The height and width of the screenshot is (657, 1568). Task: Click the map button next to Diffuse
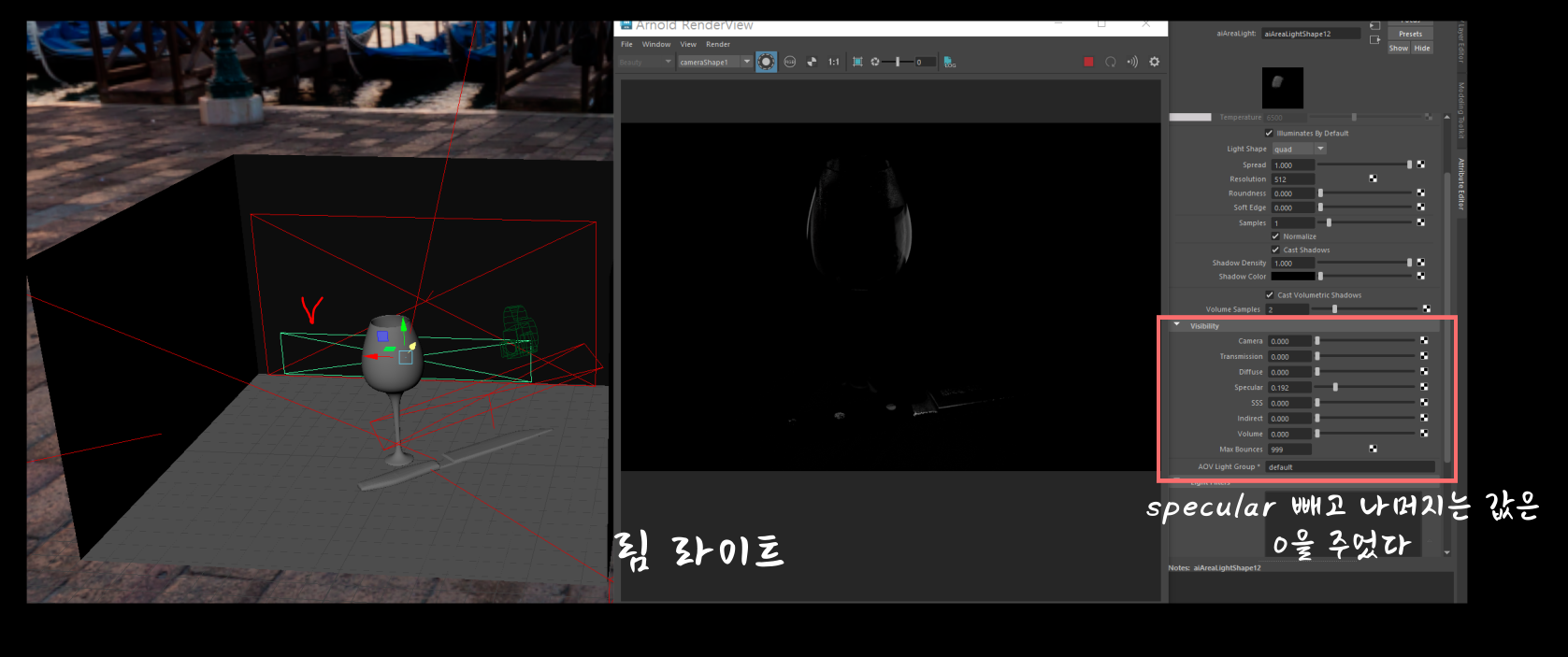pos(1424,372)
